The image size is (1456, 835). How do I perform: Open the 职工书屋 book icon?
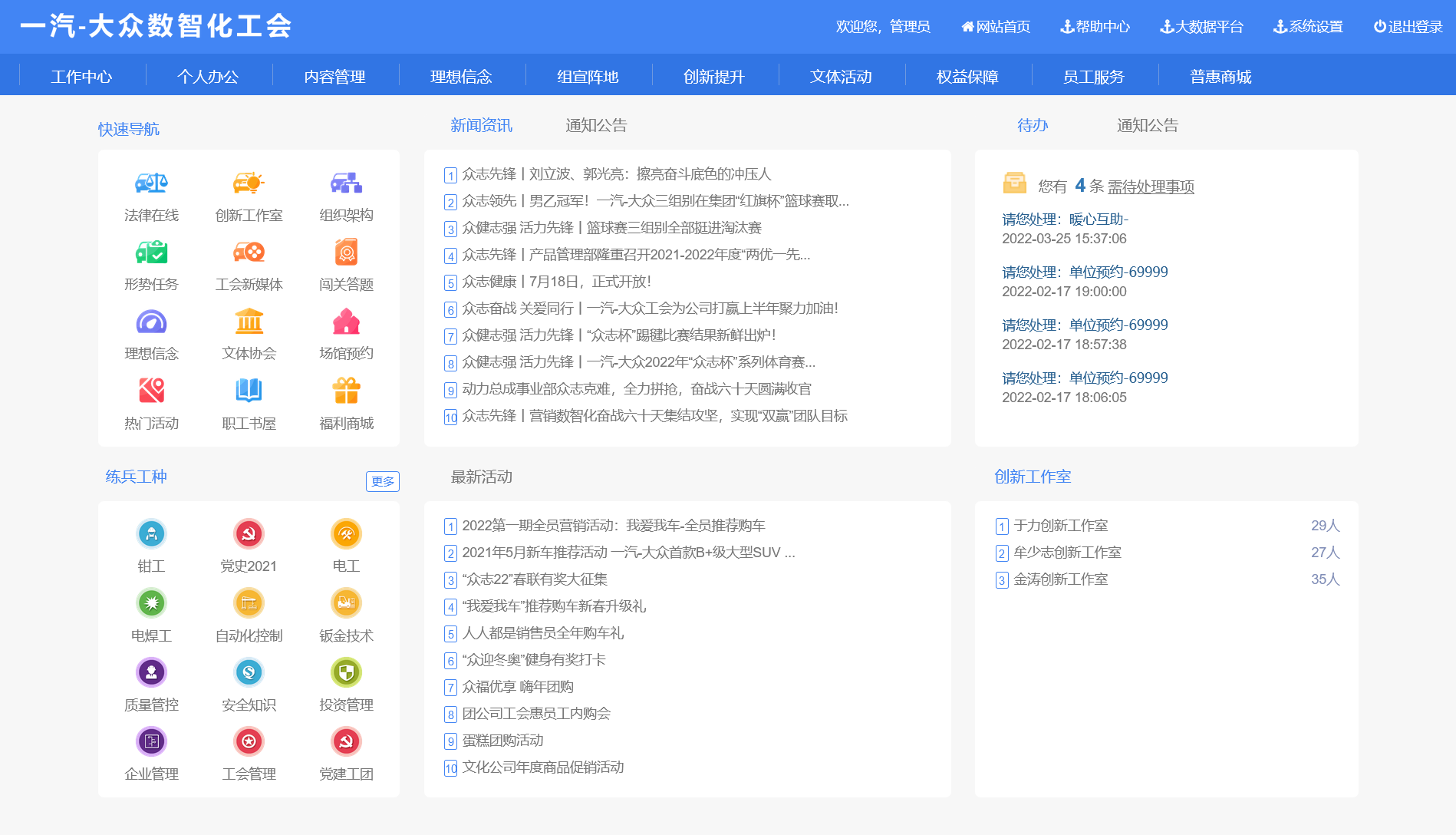(249, 391)
